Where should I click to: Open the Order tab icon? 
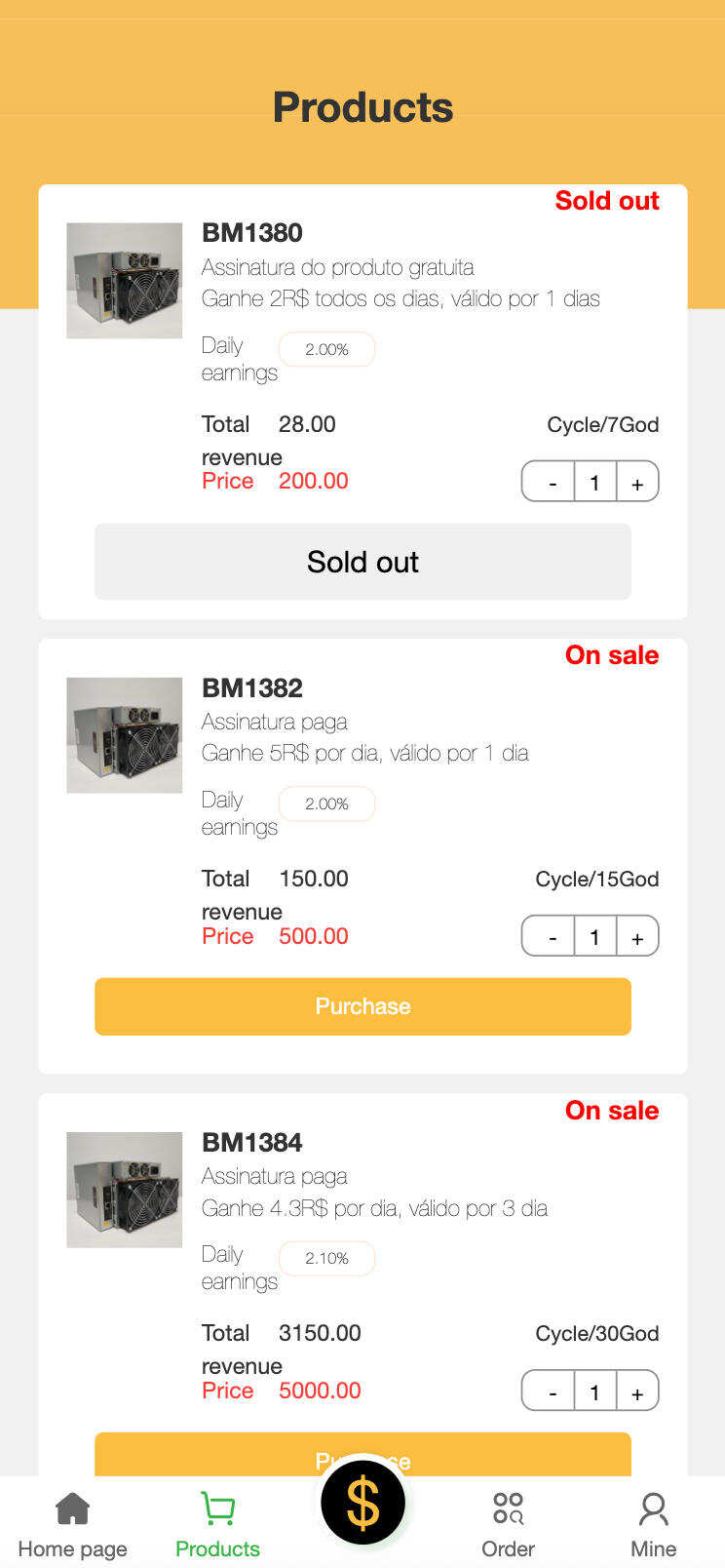[x=508, y=1509]
